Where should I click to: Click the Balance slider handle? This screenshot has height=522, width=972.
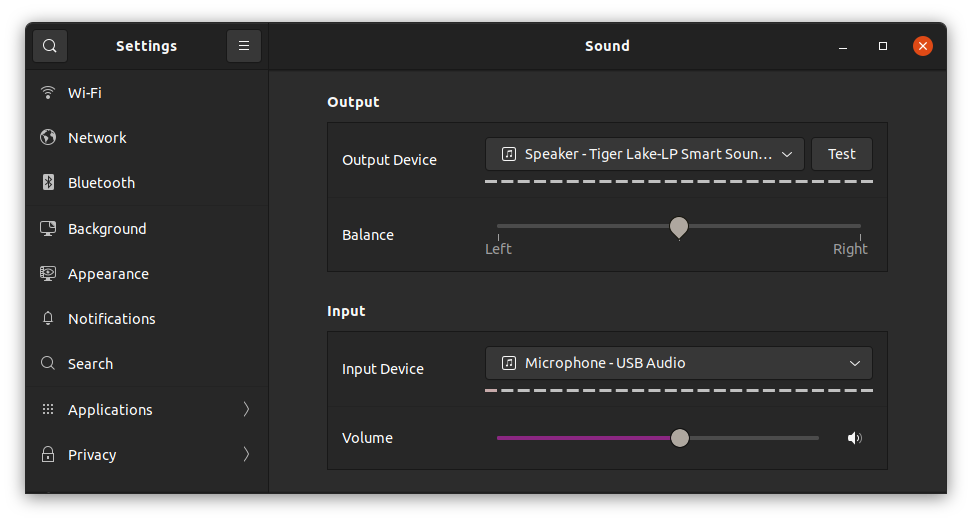click(x=679, y=227)
